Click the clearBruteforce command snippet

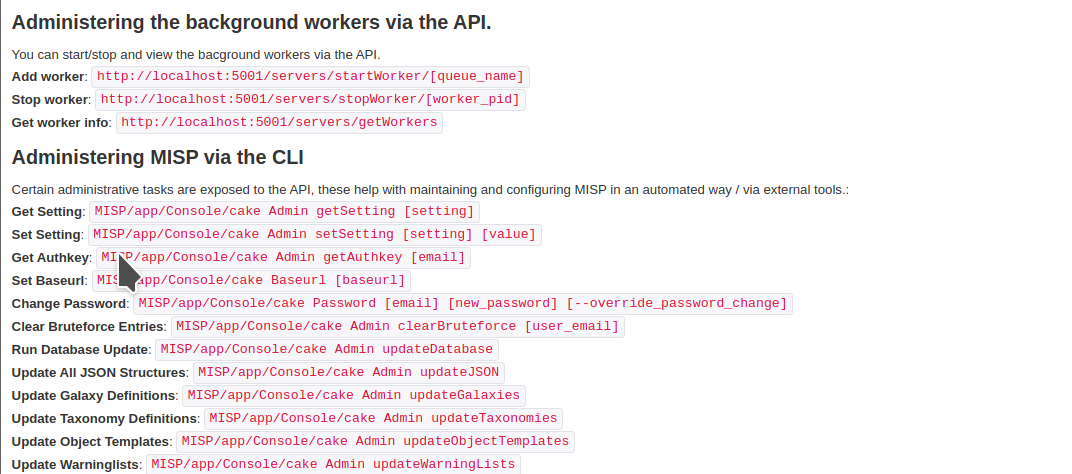[x=398, y=327]
